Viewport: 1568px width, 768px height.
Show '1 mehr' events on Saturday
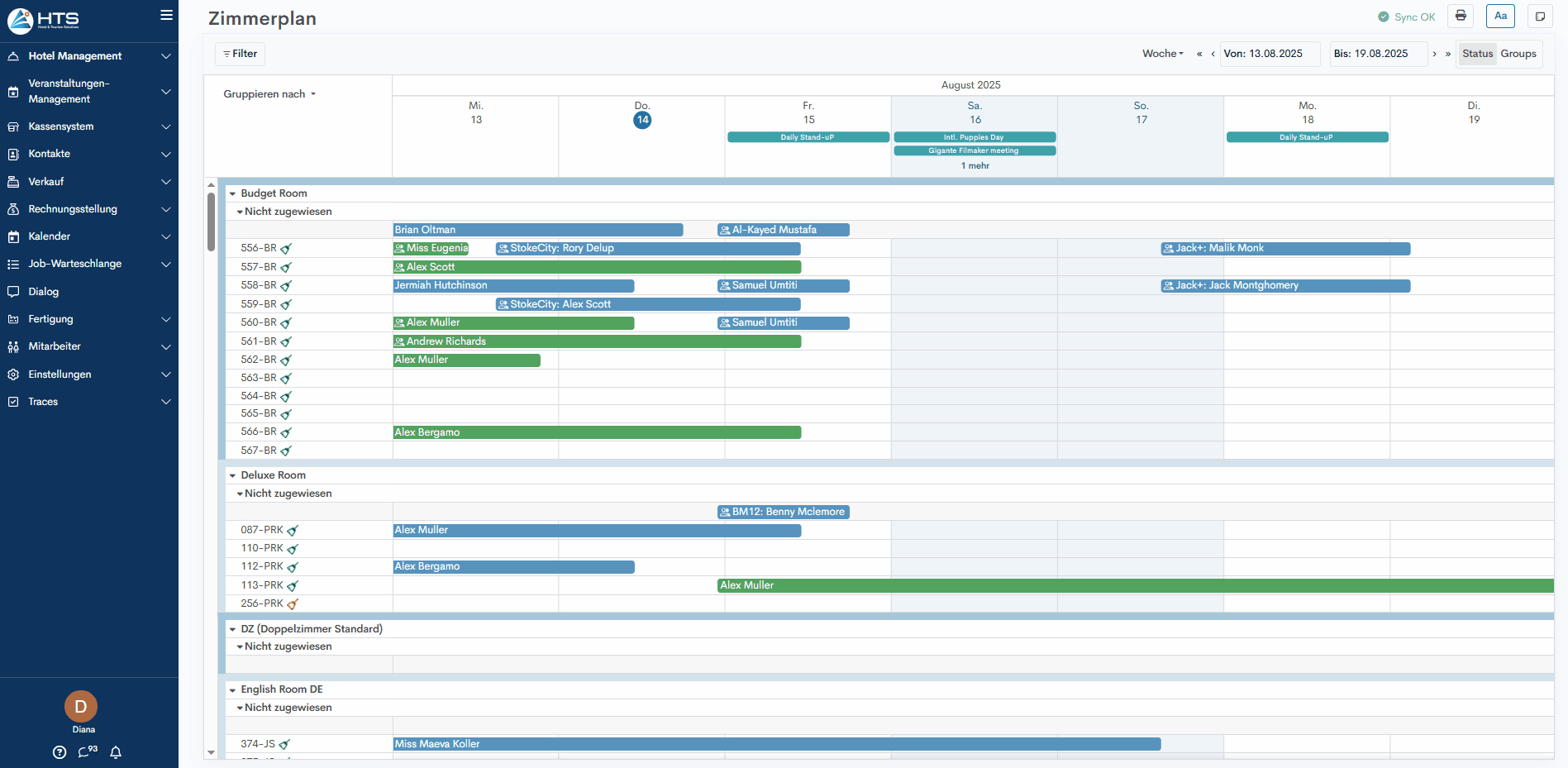[x=975, y=166]
